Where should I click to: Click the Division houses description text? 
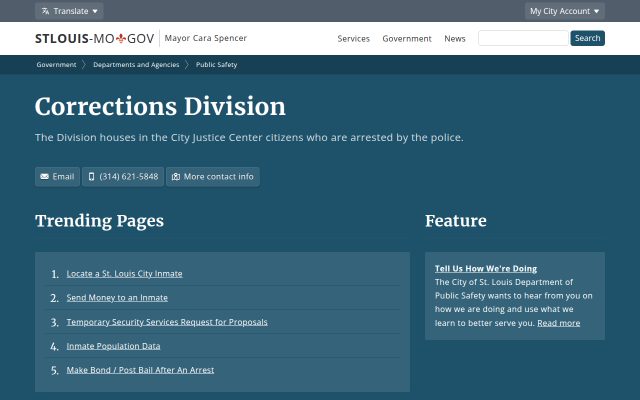click(x=249, y=138)
